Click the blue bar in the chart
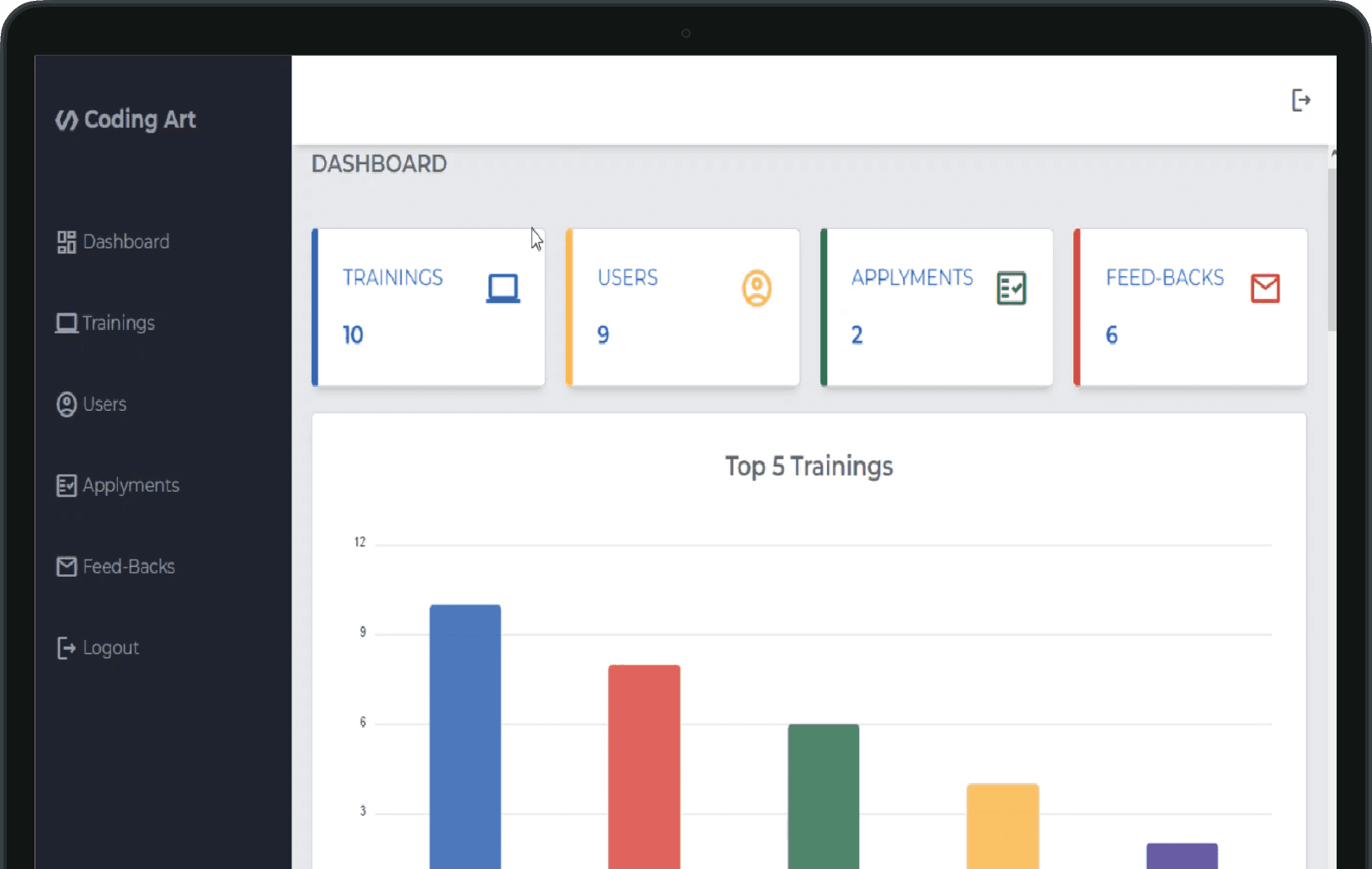Viewport: 1372px width, 869px height. tap(465, 737)
